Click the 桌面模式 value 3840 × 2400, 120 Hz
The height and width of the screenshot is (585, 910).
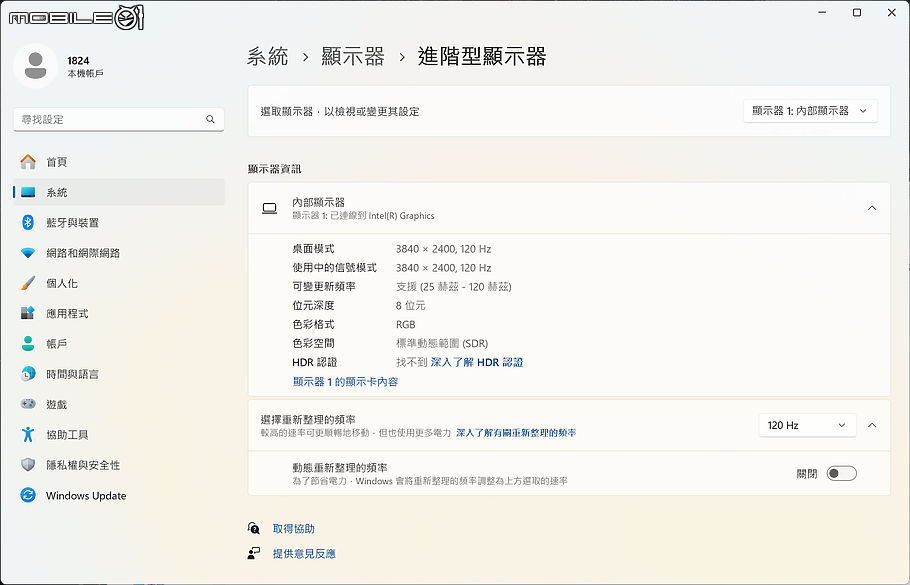pos(443,249)
